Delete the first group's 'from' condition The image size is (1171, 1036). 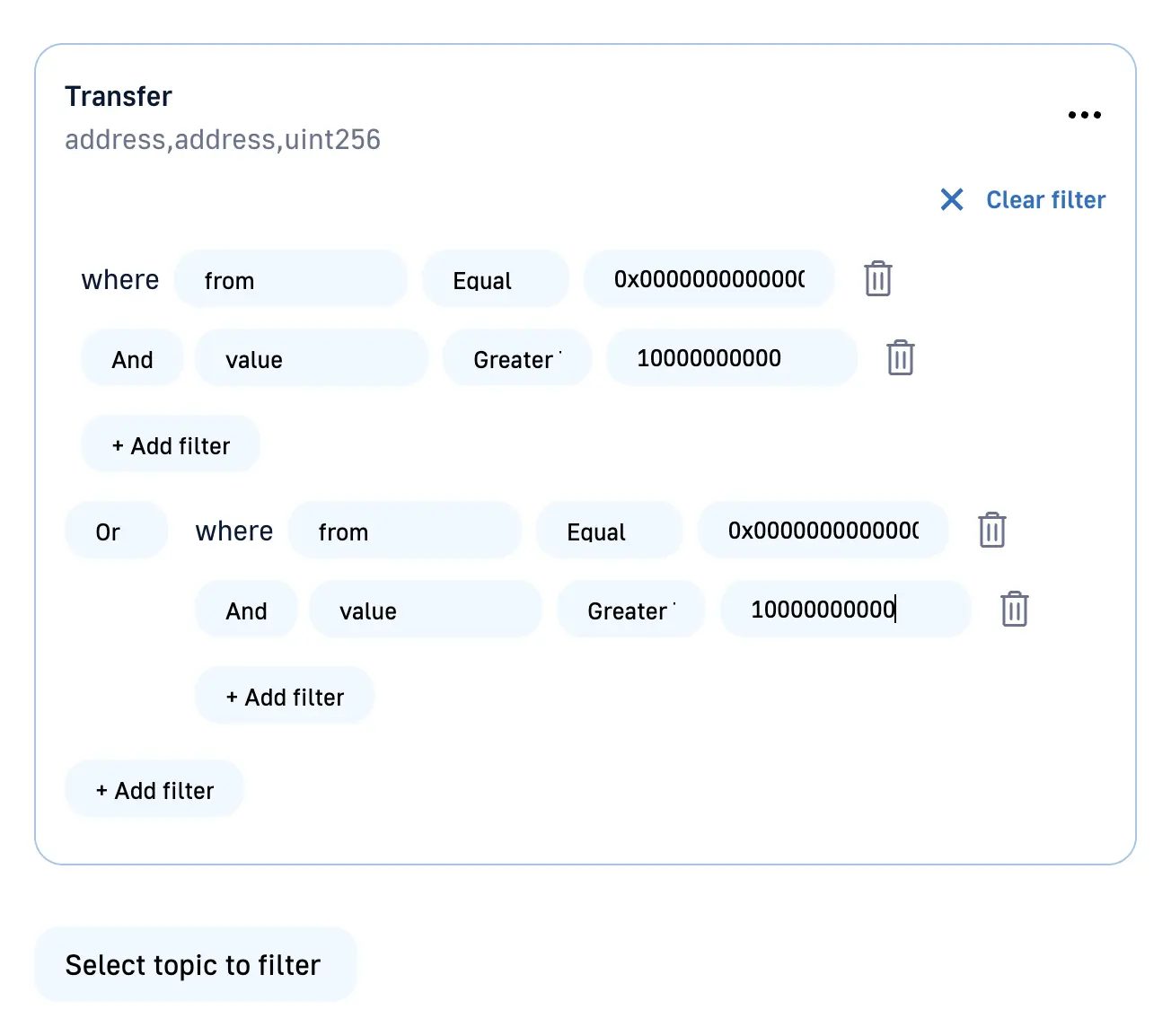point(877,279)
